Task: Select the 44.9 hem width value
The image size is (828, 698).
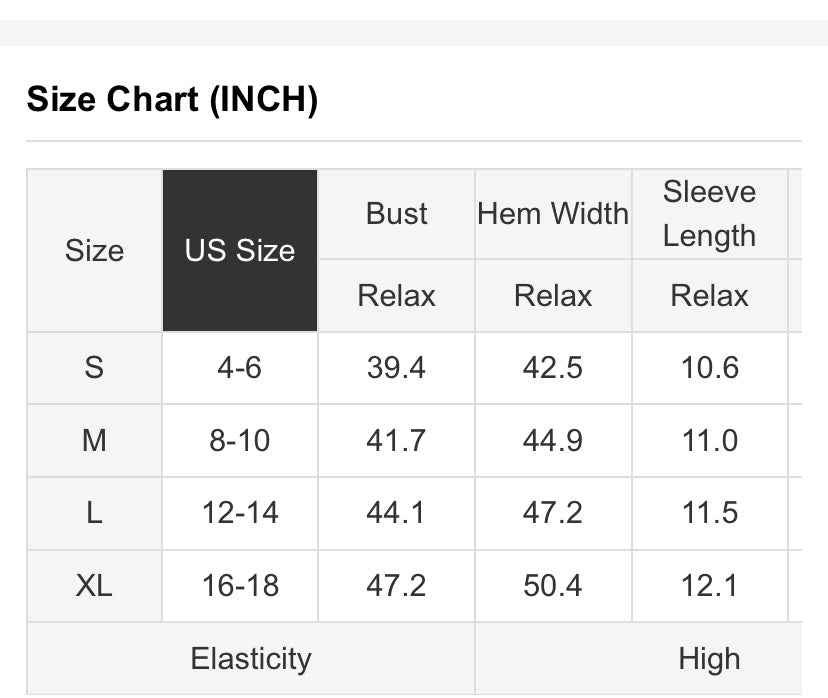Action: click(553, 440)
